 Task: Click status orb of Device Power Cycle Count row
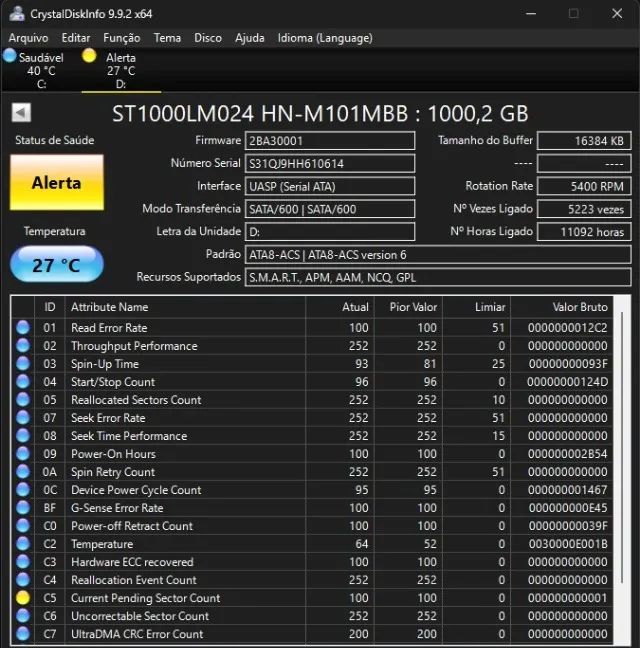click(x=23, y=490)
